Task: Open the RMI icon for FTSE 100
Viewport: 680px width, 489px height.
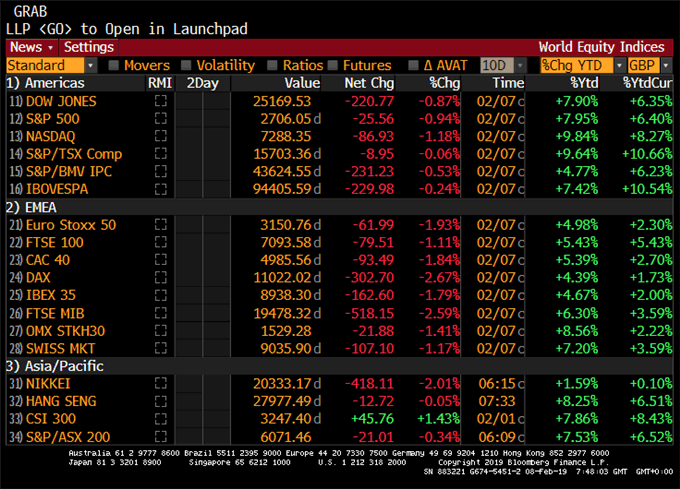Action: click(x=160, y=242)
